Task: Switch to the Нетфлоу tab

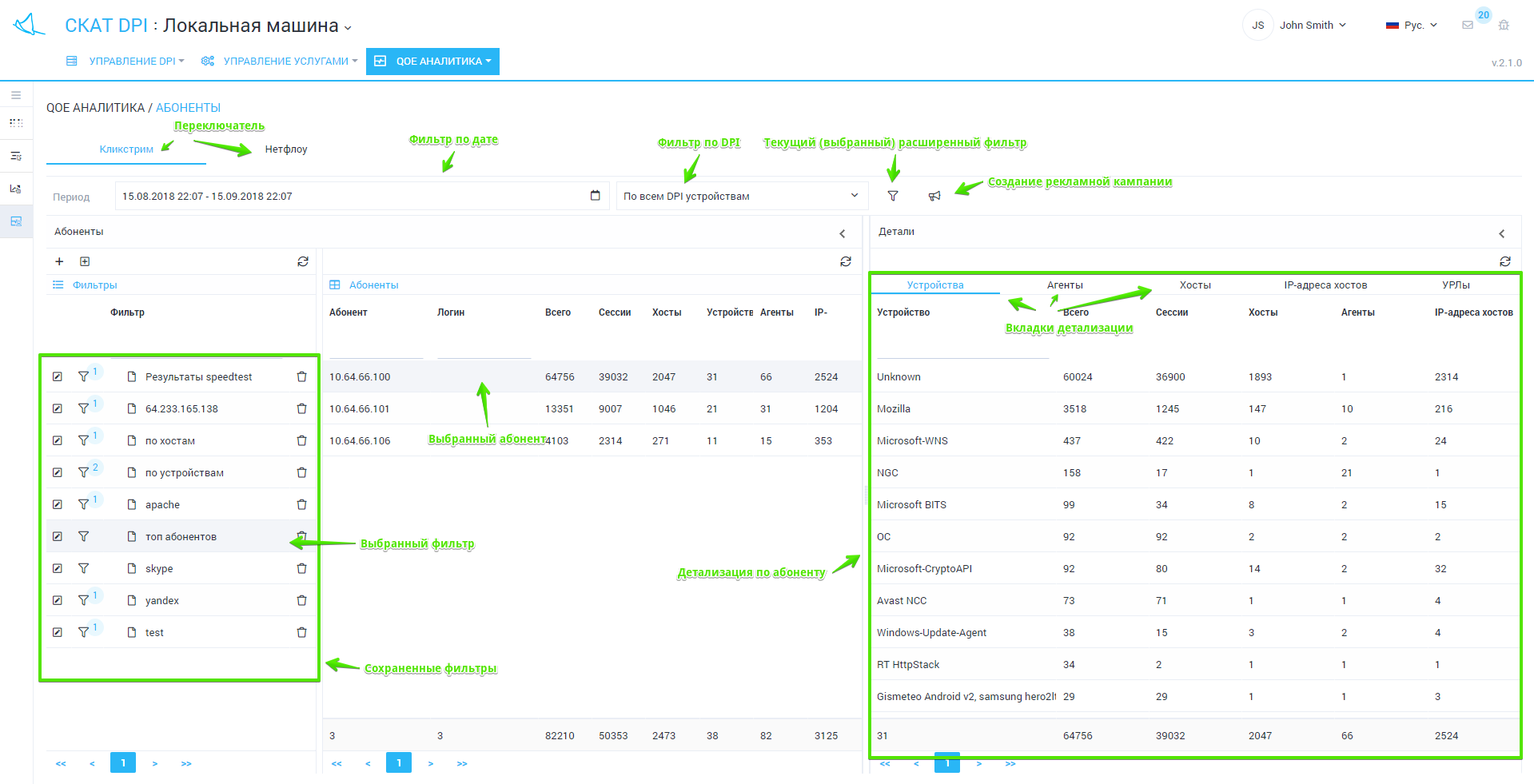Action: 286,149
